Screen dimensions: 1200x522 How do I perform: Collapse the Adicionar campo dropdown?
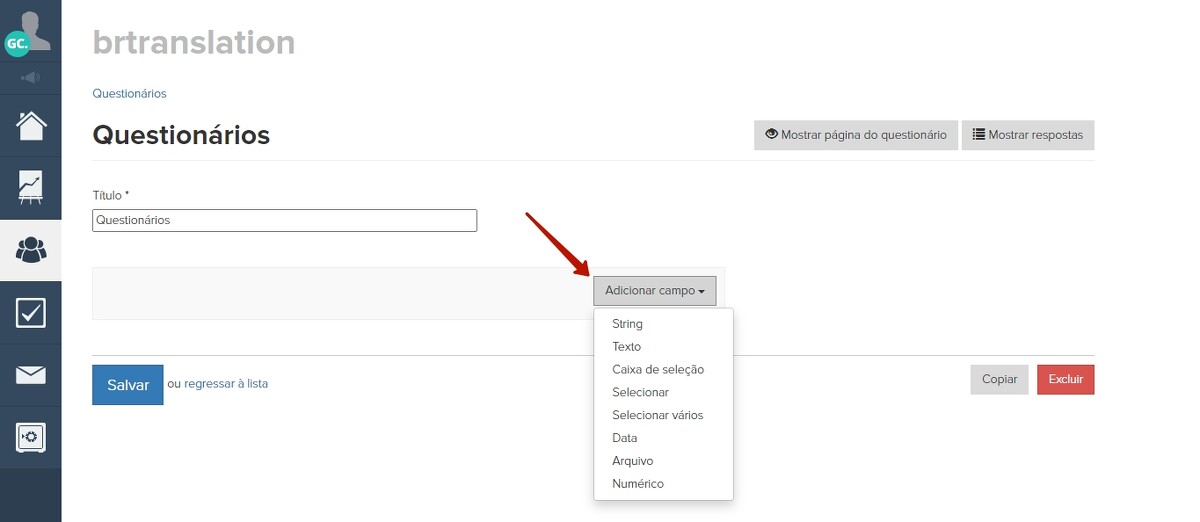[x=654, y=291]
